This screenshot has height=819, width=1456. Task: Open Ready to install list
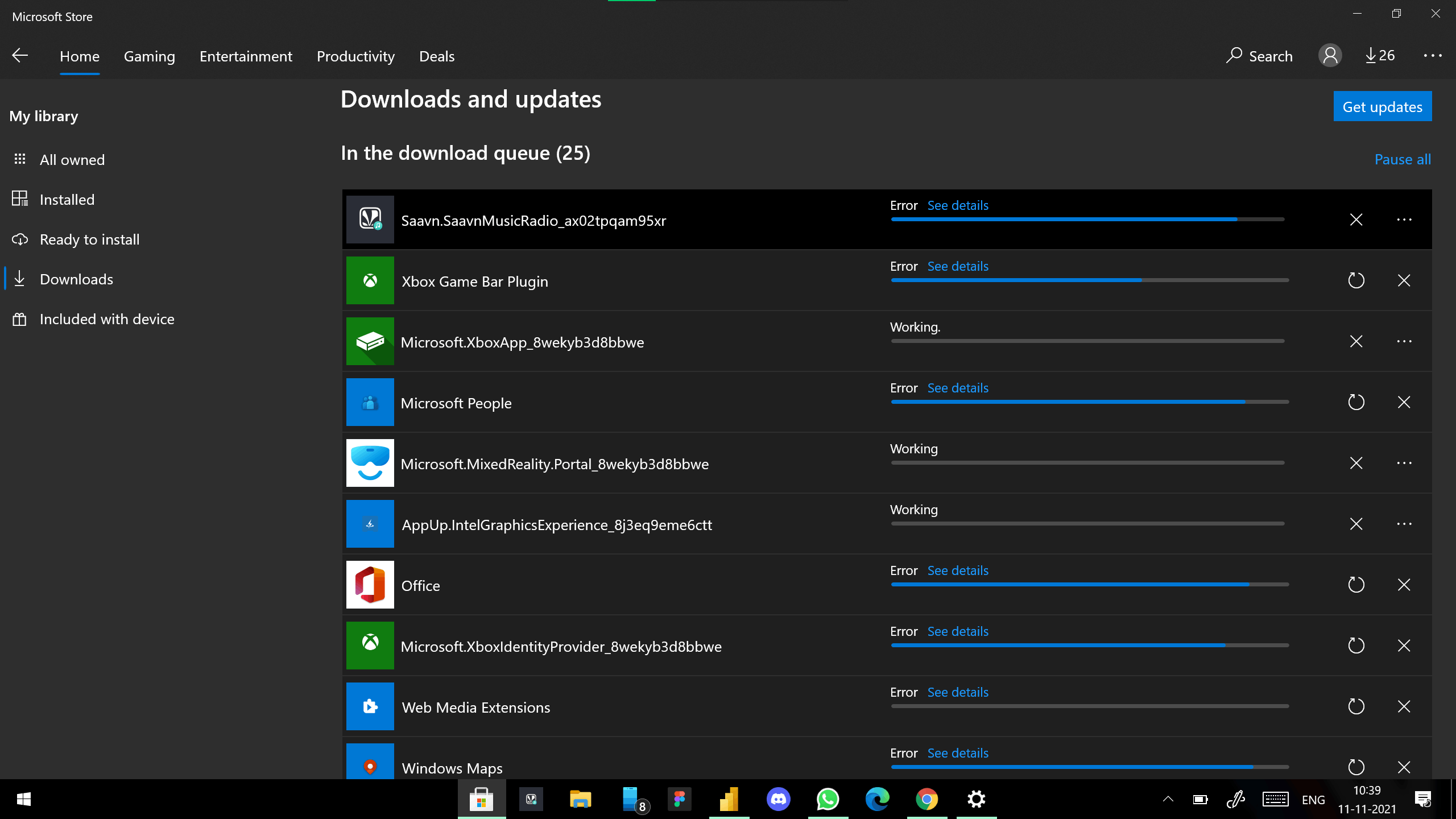[x=89, y=239]
